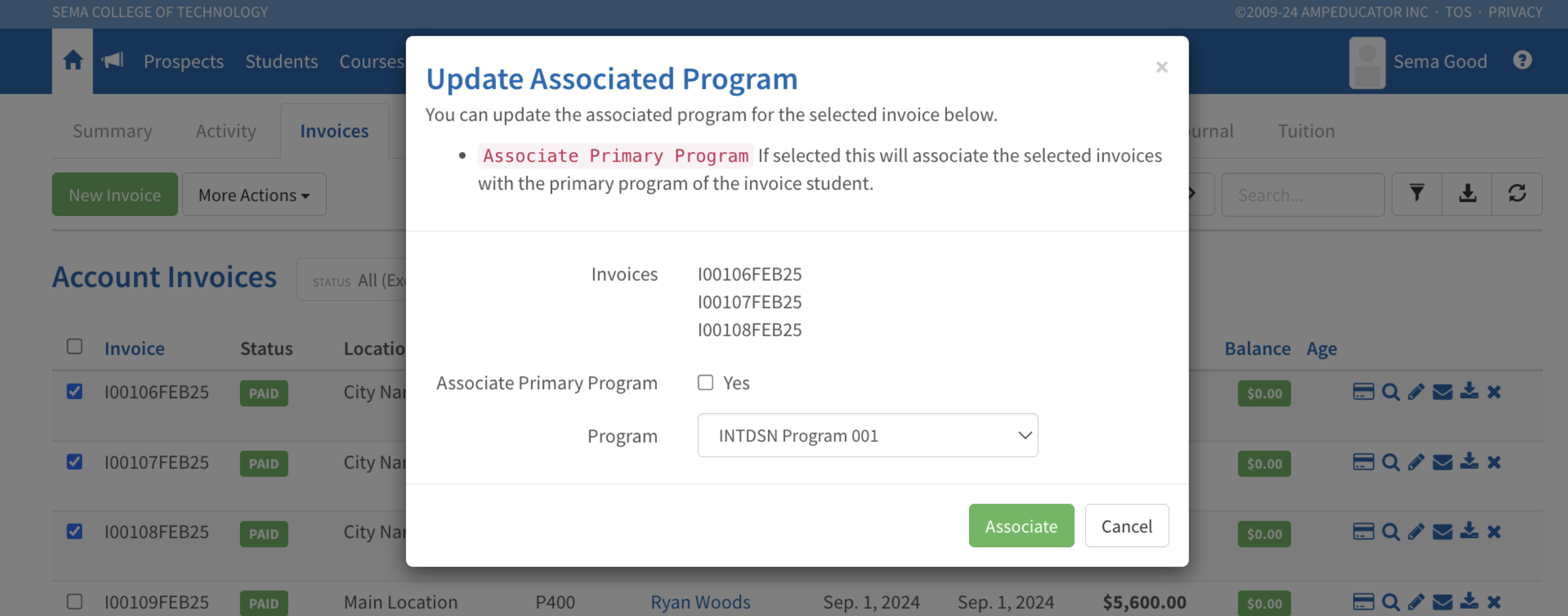Delete invoice I00108FEB25 with X icon
This screenshot has height=616, width=1568.
pos(1494,532)
